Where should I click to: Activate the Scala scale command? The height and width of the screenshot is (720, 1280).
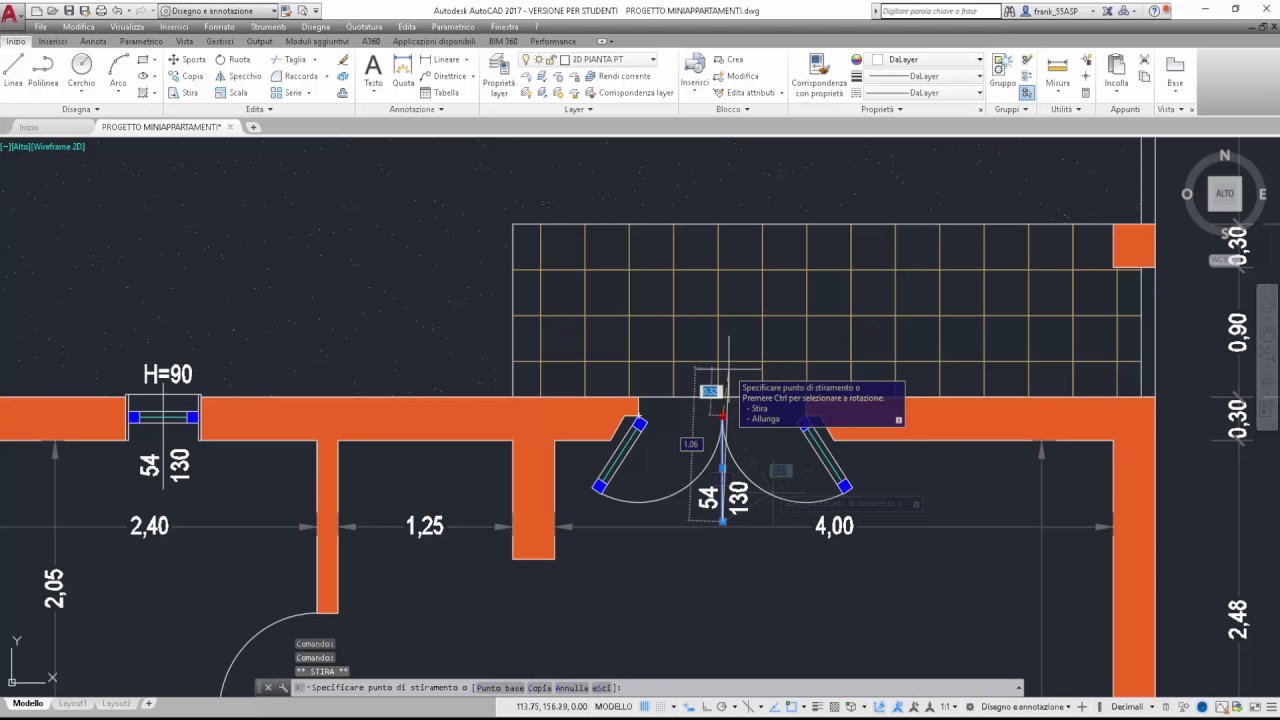[x=231, y=93]
